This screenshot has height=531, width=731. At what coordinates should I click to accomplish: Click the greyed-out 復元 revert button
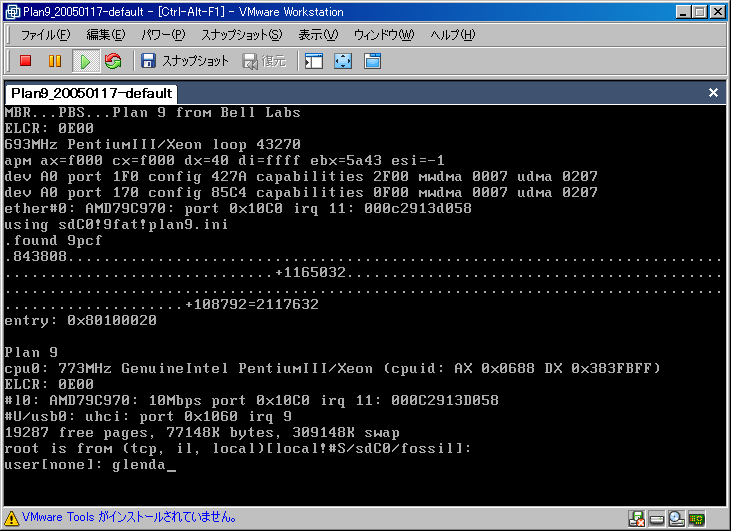[264, 61]
